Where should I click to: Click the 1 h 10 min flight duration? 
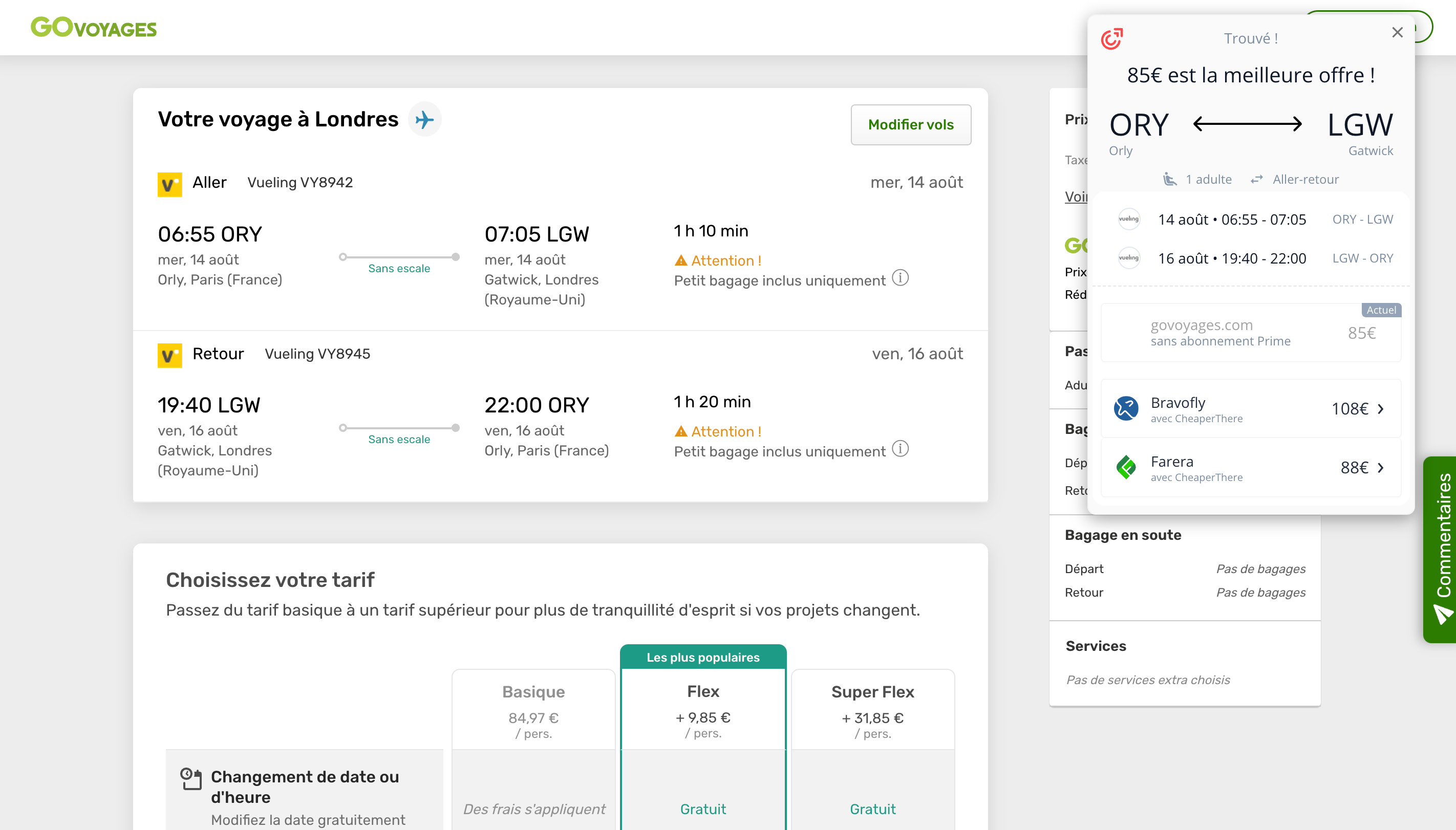tap(711, 231)
